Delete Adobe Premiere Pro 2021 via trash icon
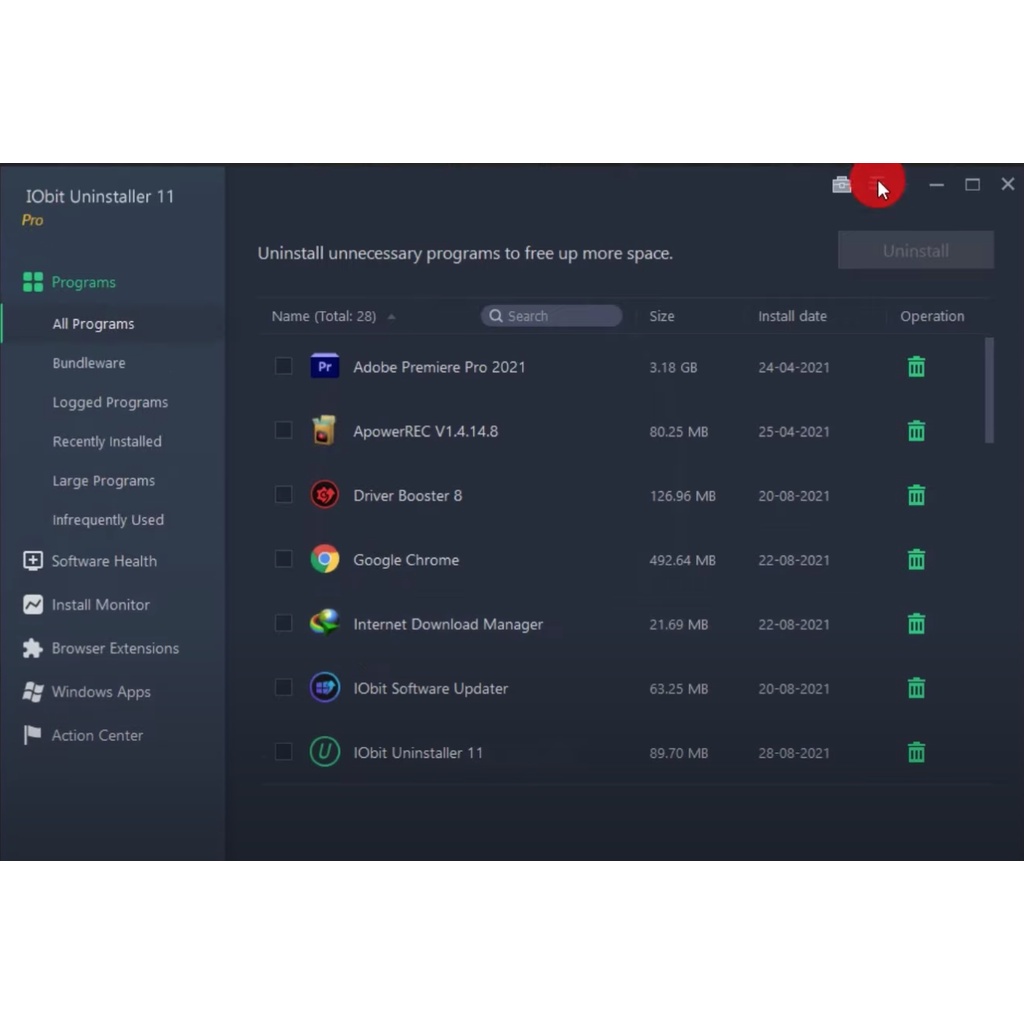Screen dimensions: 1024x1024 [x=916, y=367]
